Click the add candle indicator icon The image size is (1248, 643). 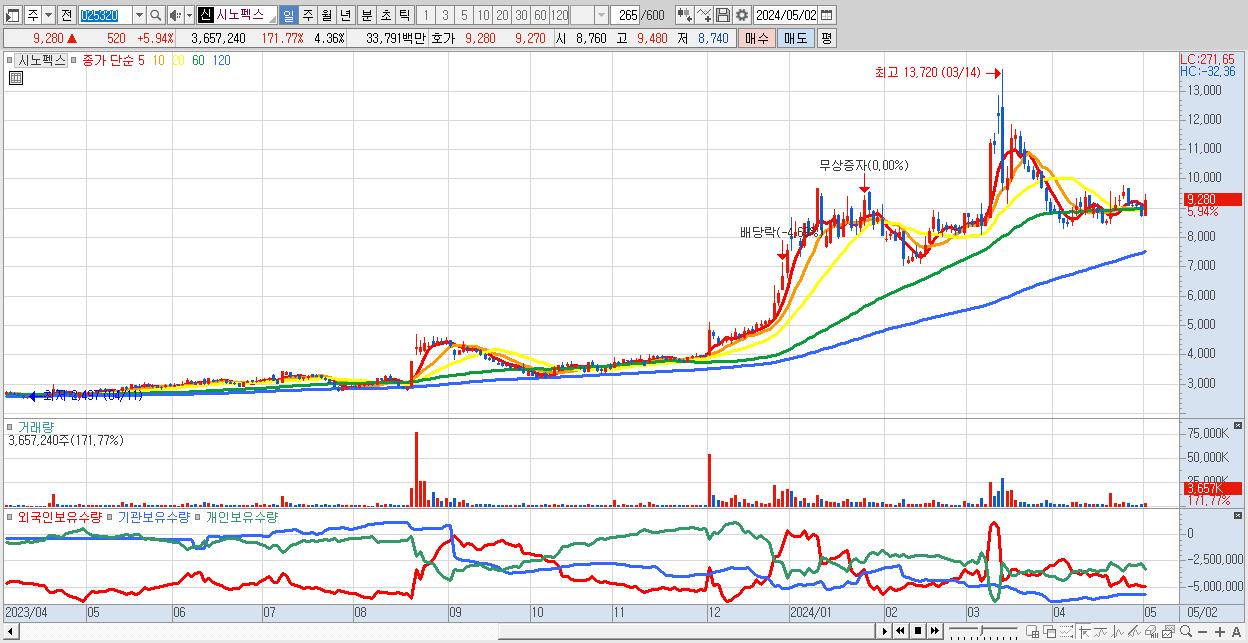pyautogui.click(x=685, y=15)
